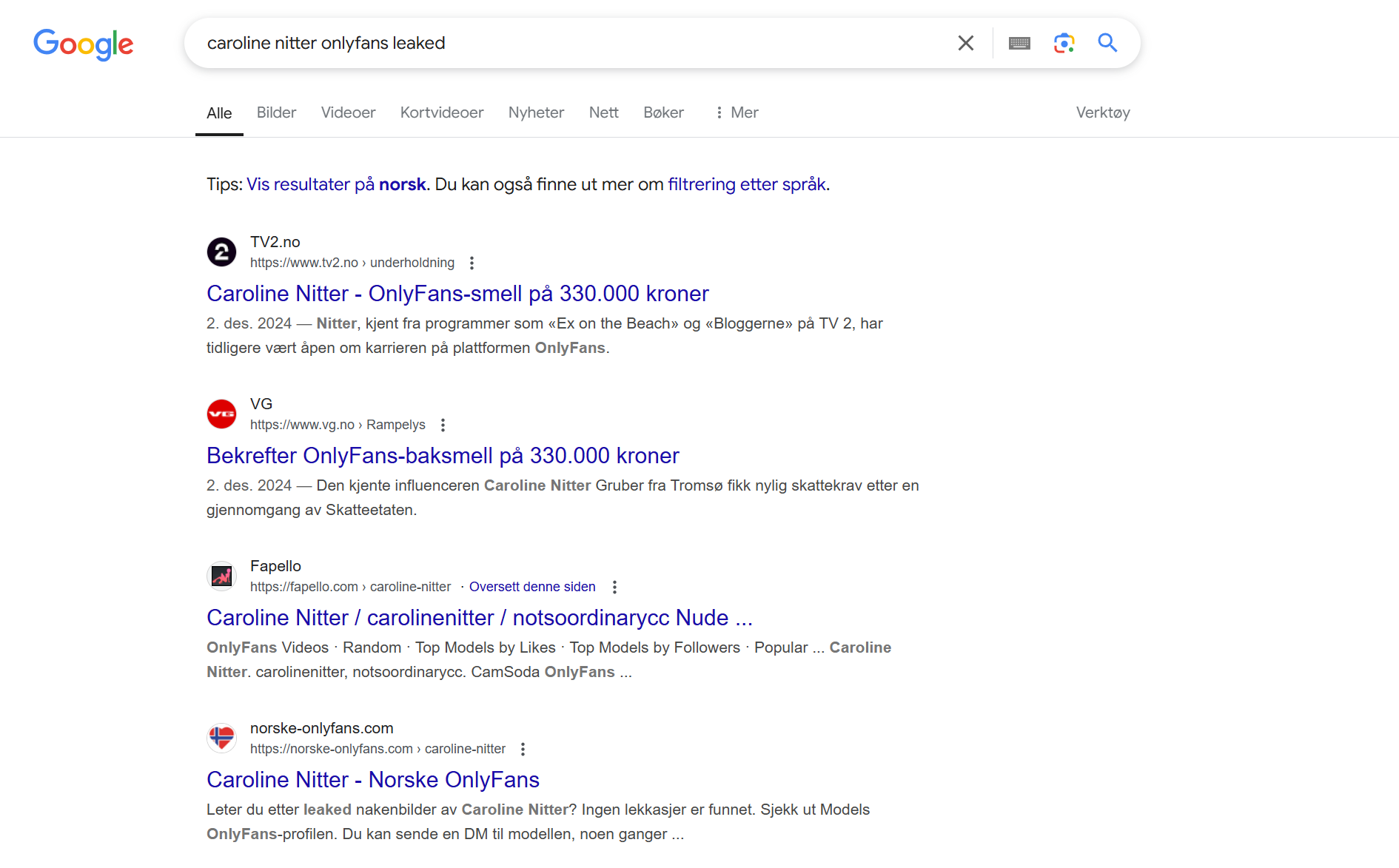Go to the Google logo homepage

pyautogui.click(x=84, y=44)
